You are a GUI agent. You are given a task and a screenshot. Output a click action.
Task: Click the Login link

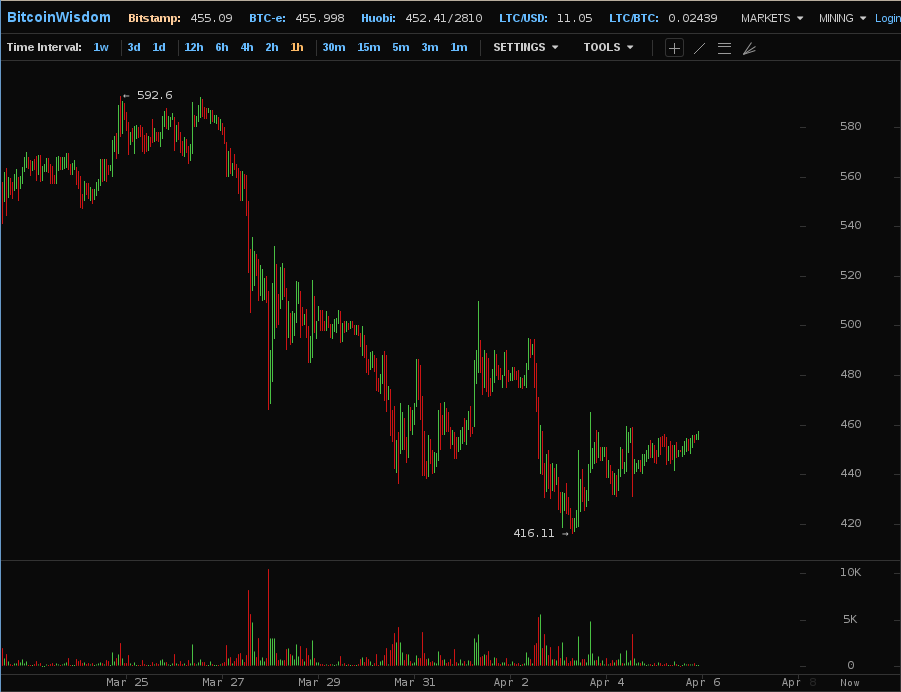click(887, 18)
